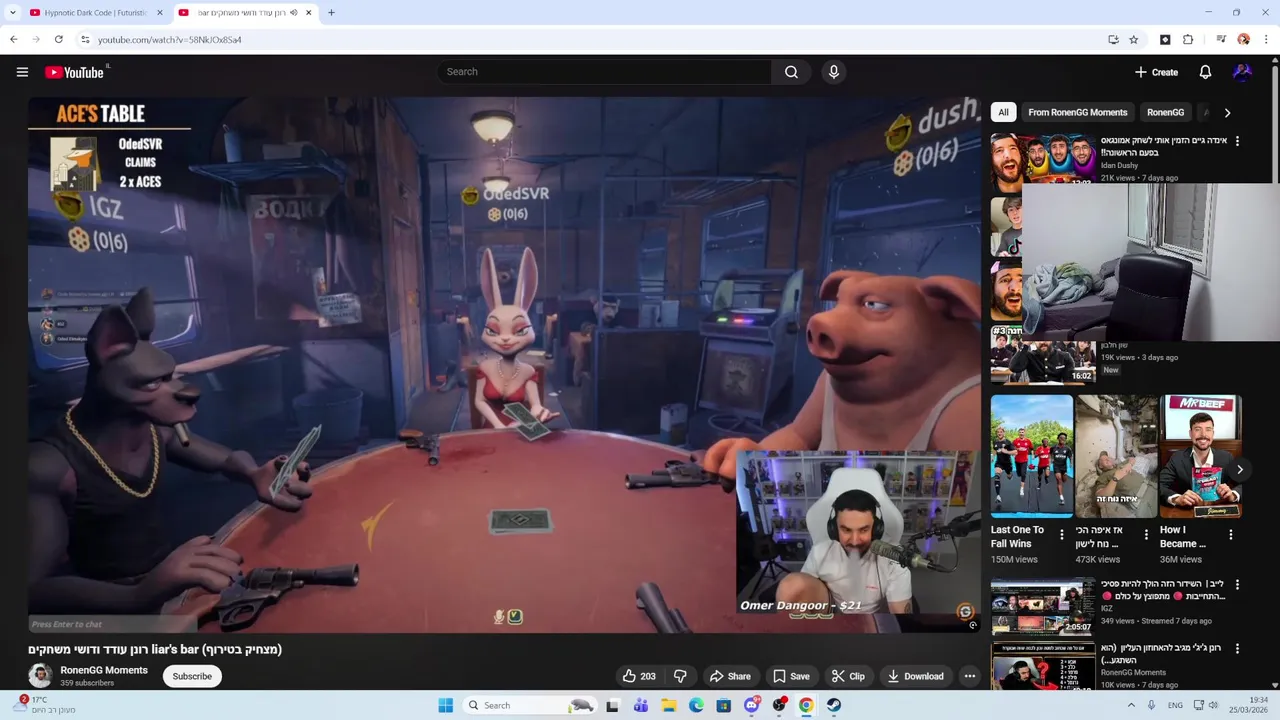Dislike the video

pos(680,676)
